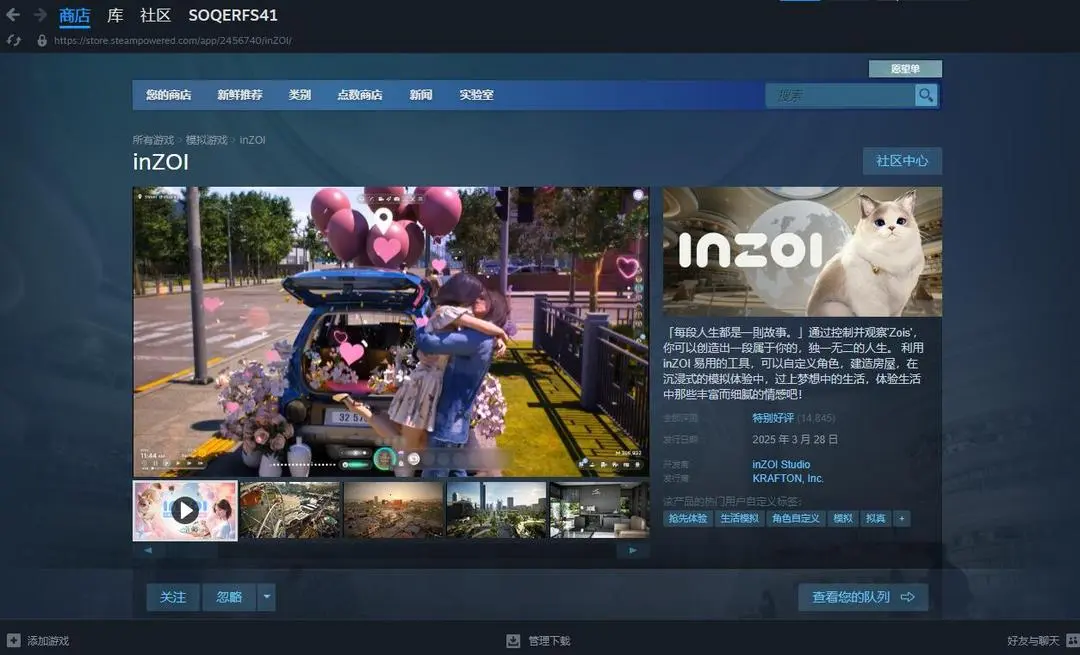Open the friends icon beside 好友与聊天
The height and width of the screenshot is (655, 1080).
pos(1072,641)
